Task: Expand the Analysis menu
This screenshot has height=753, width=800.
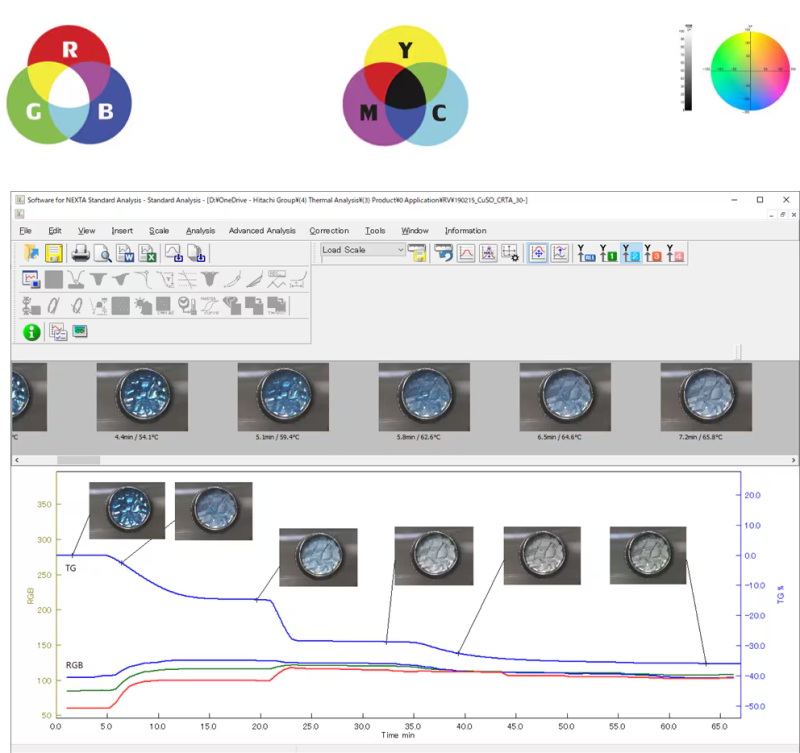Action: 200,231
